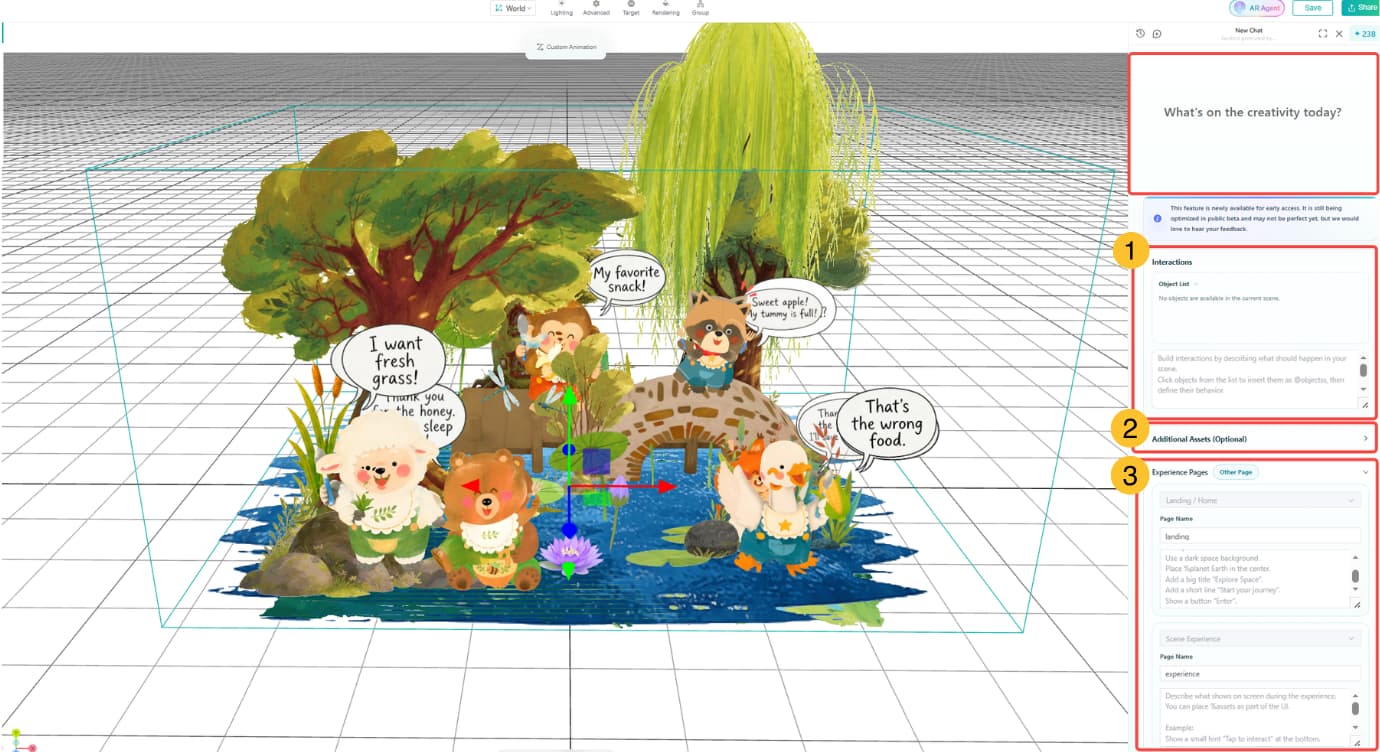This screenshot has width=1380, height=752.
Task: Collapse the Experience Pages section
Action: click(x=1365, y=472)
